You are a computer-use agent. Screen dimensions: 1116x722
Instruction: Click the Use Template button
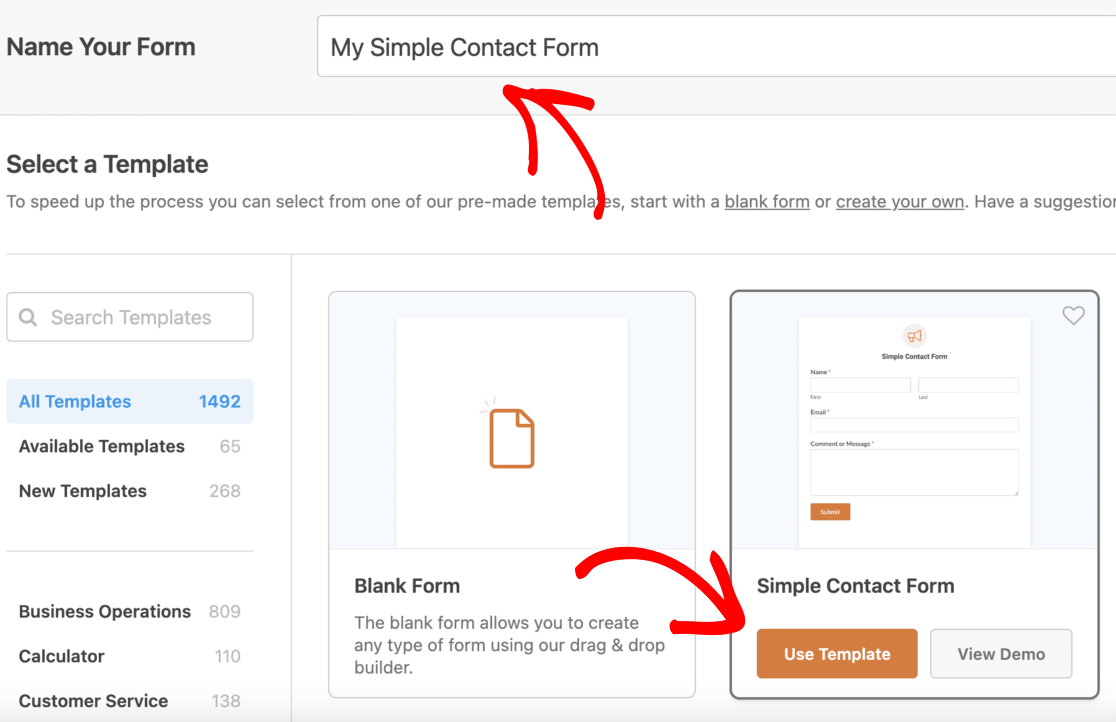(836, 653)
